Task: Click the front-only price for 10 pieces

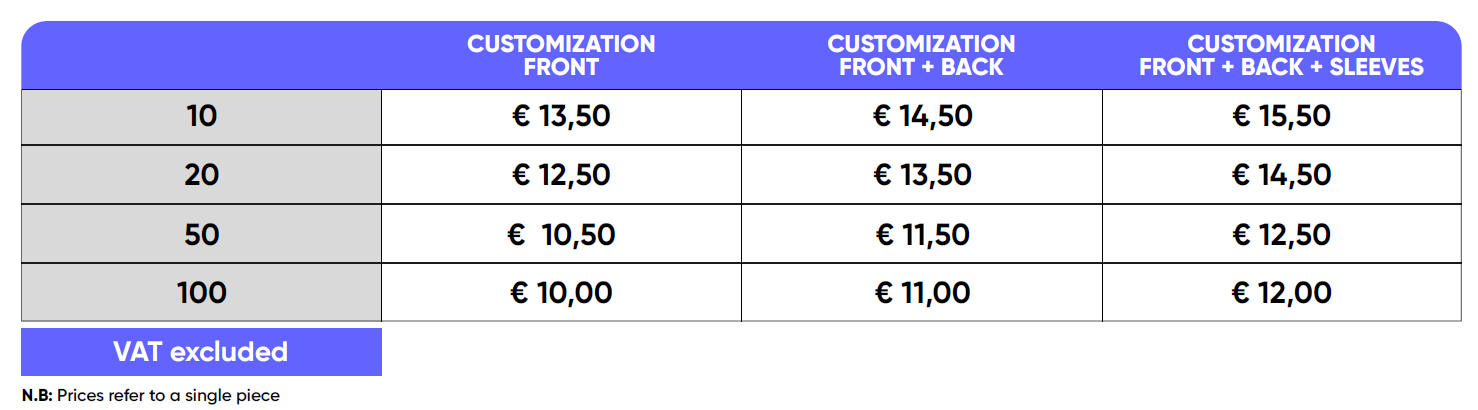Action: tap(561, 117)
